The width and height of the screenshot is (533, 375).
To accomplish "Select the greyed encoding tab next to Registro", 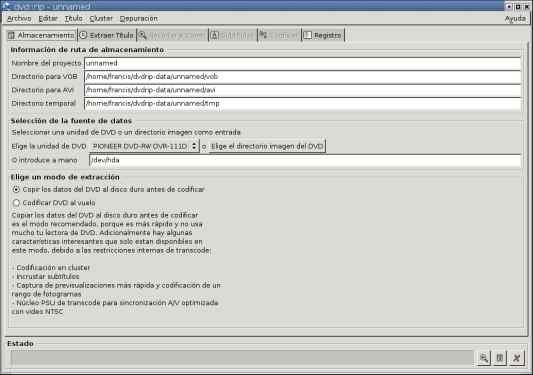I will [x=279, y=35].
